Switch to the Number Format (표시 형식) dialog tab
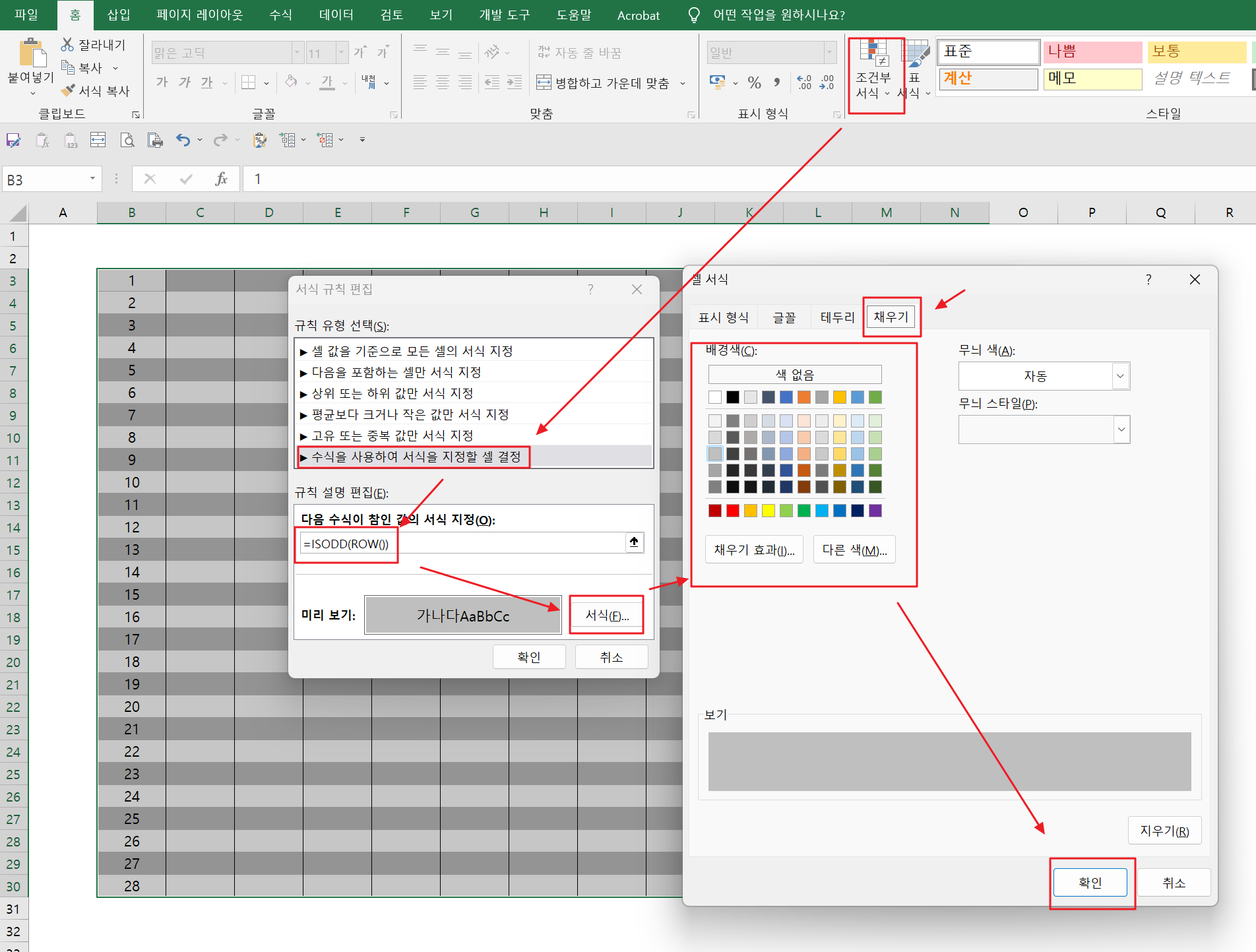The height and width of the screenshot is (952, 1256). tap(724, 317)
